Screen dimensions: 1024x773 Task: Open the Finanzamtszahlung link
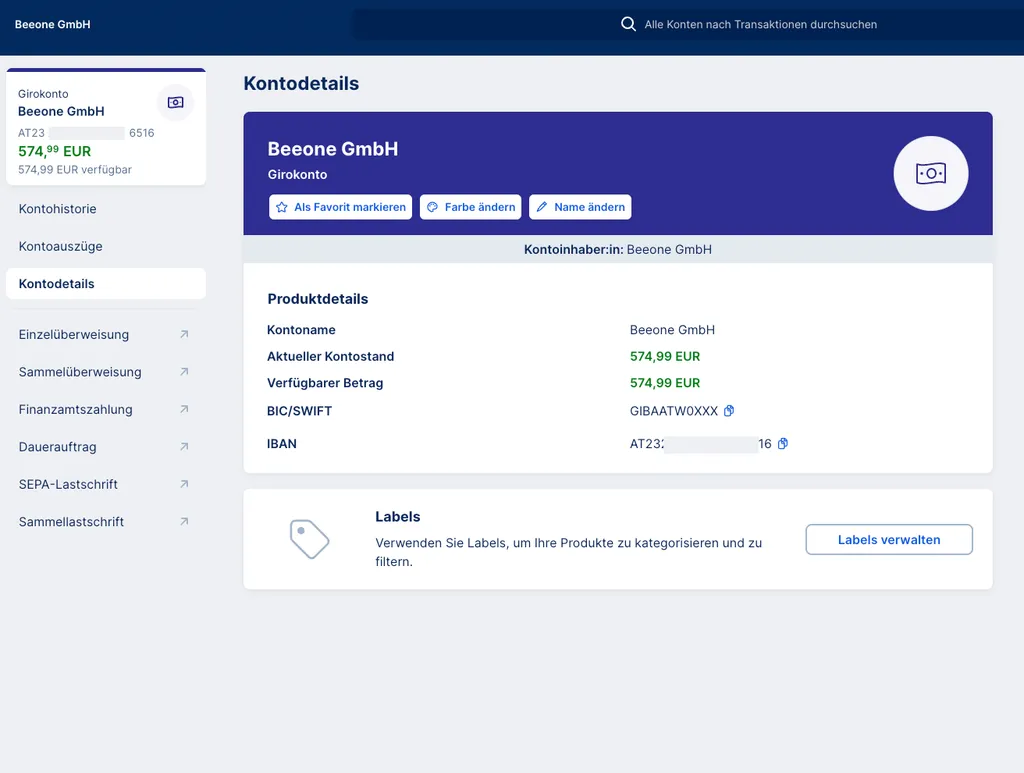pos(76,410)
